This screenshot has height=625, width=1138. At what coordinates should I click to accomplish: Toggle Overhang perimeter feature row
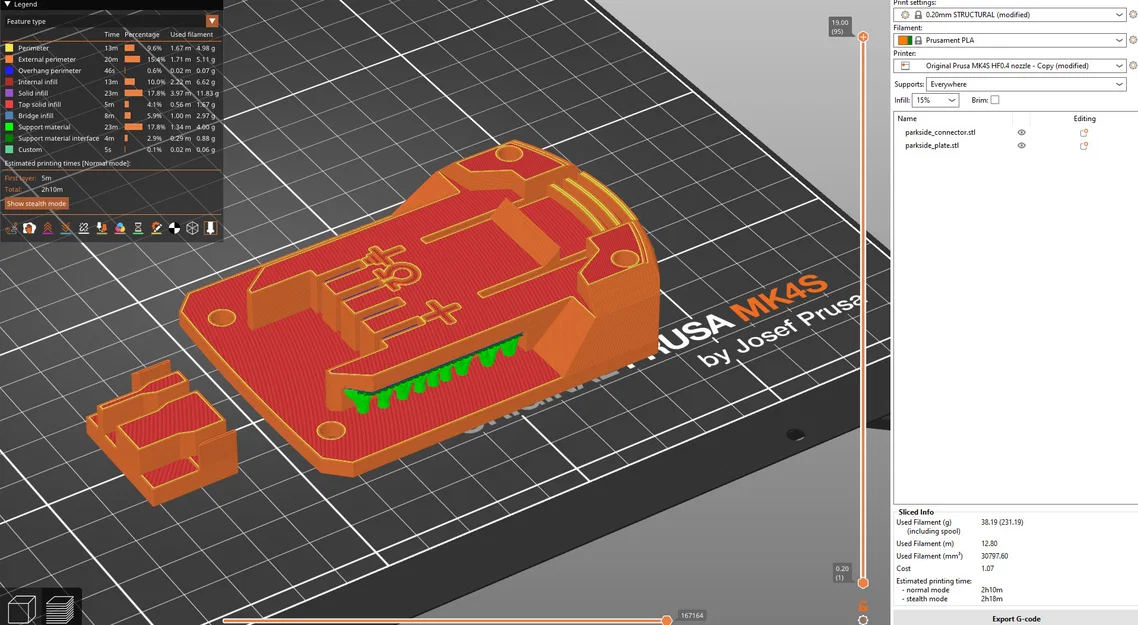tap(110, 70)
